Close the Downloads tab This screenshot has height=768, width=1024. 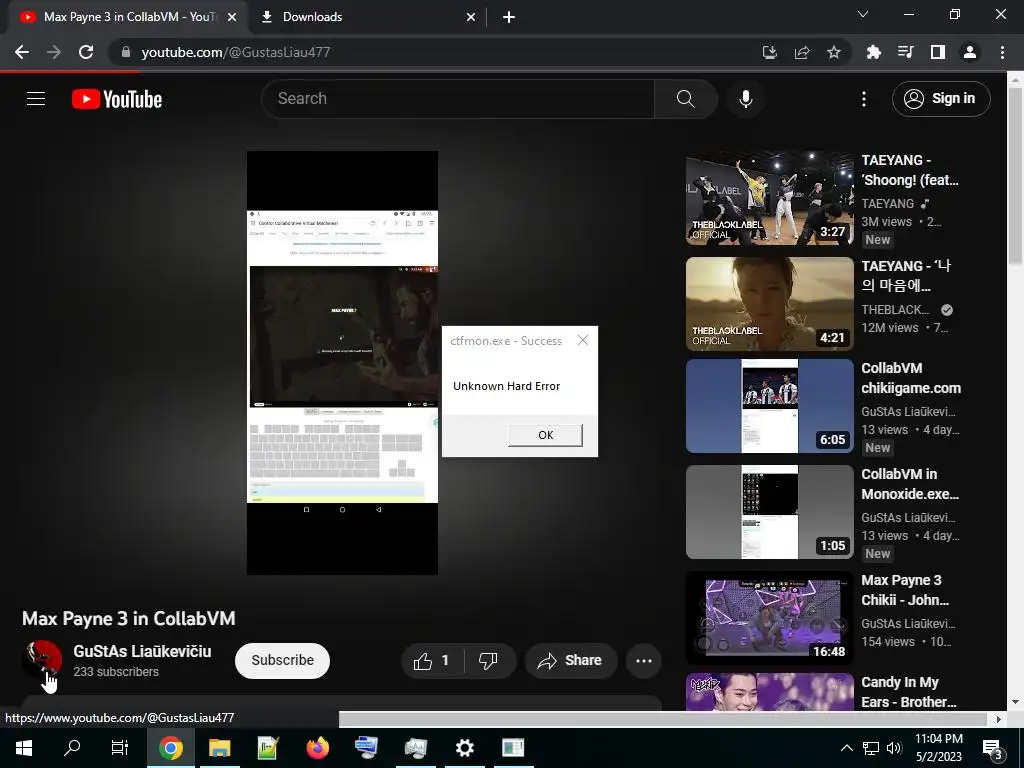[x=471, y=17]
